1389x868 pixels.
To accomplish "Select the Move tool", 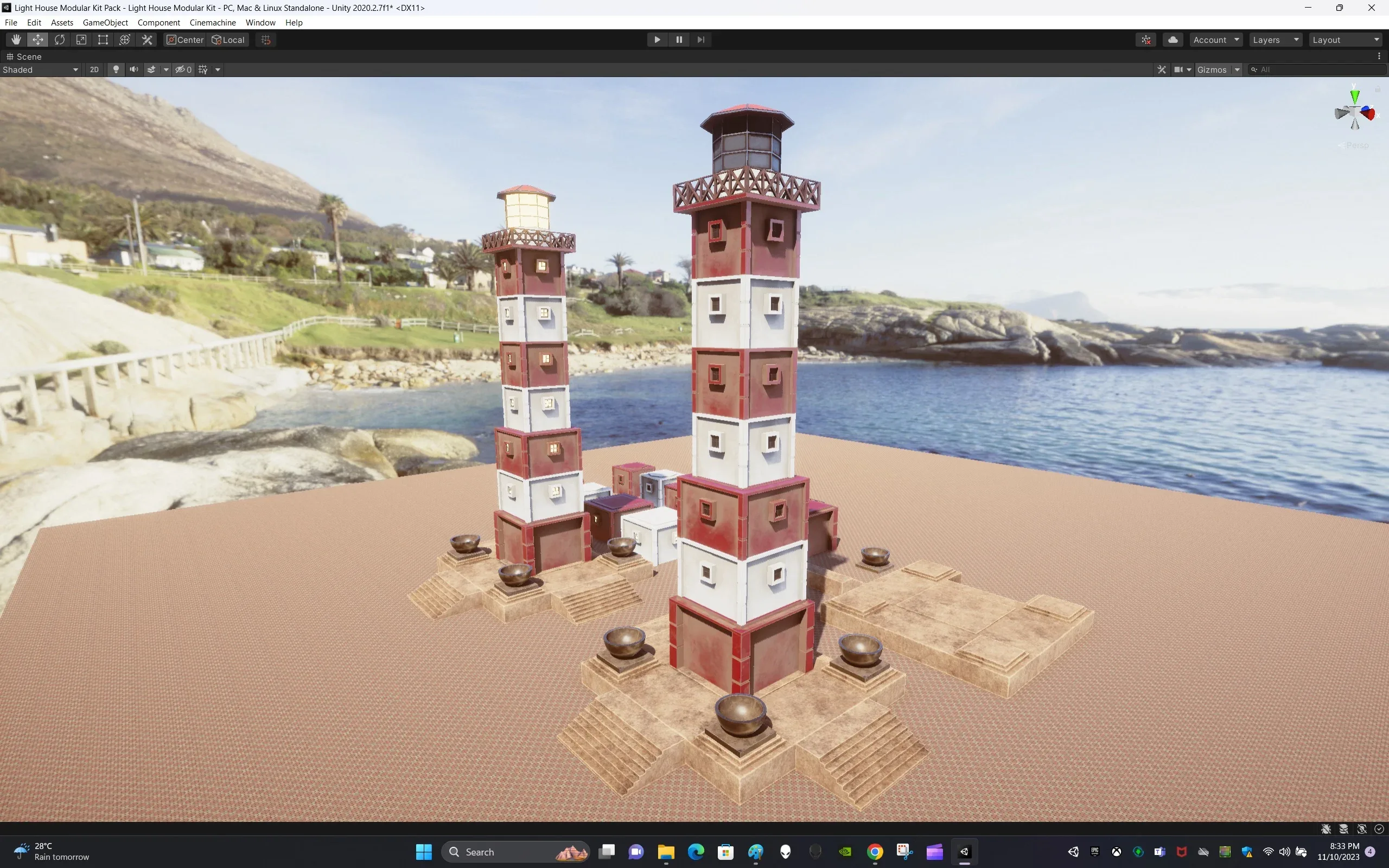I will [x=38, y=39].
